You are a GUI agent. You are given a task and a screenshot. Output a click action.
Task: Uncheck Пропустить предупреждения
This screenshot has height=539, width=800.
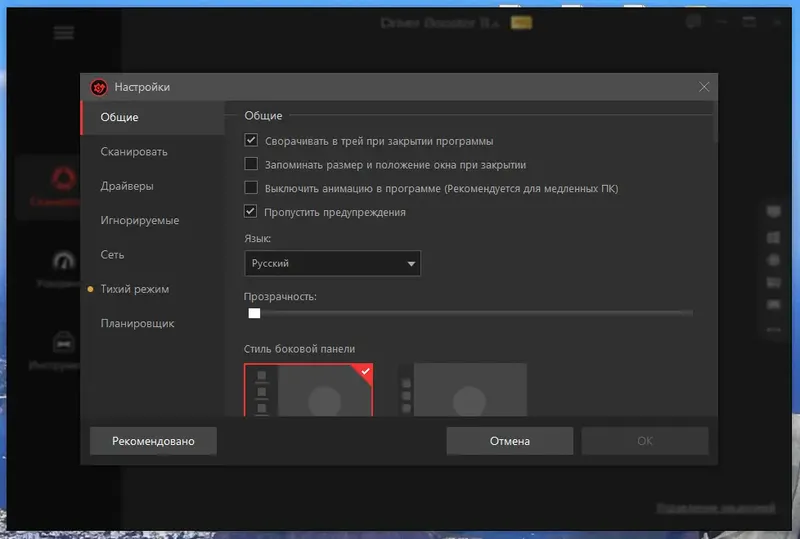pyautogui.click(x=251, y=211)
